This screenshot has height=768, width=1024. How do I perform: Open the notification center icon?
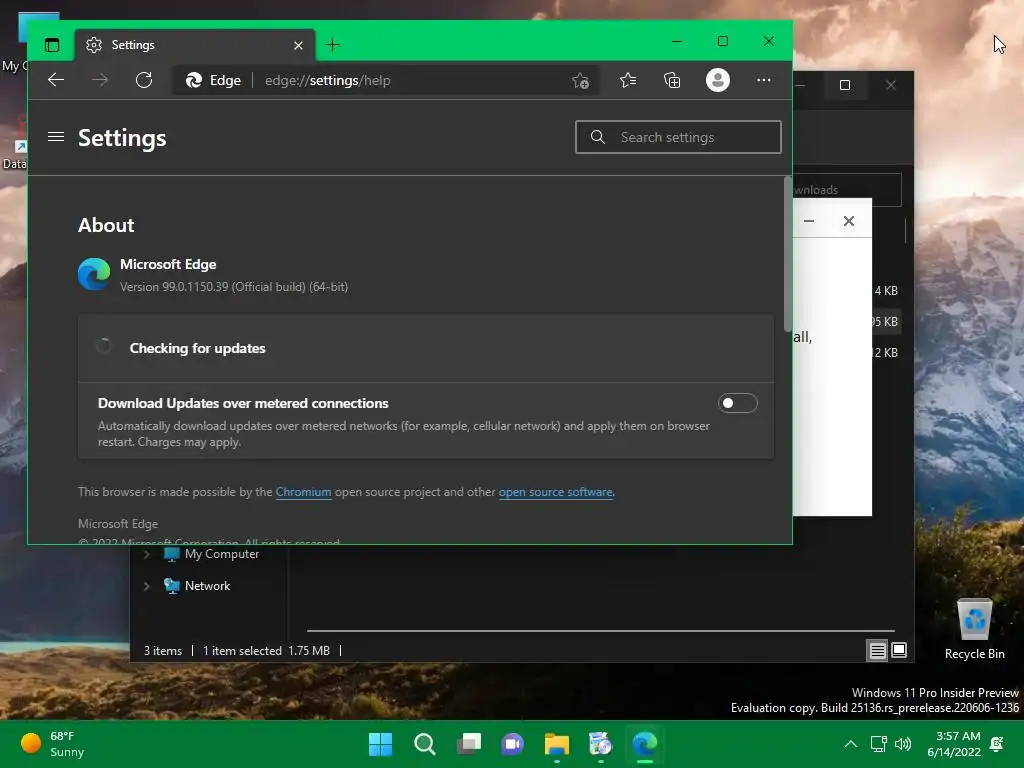(997, 744)
